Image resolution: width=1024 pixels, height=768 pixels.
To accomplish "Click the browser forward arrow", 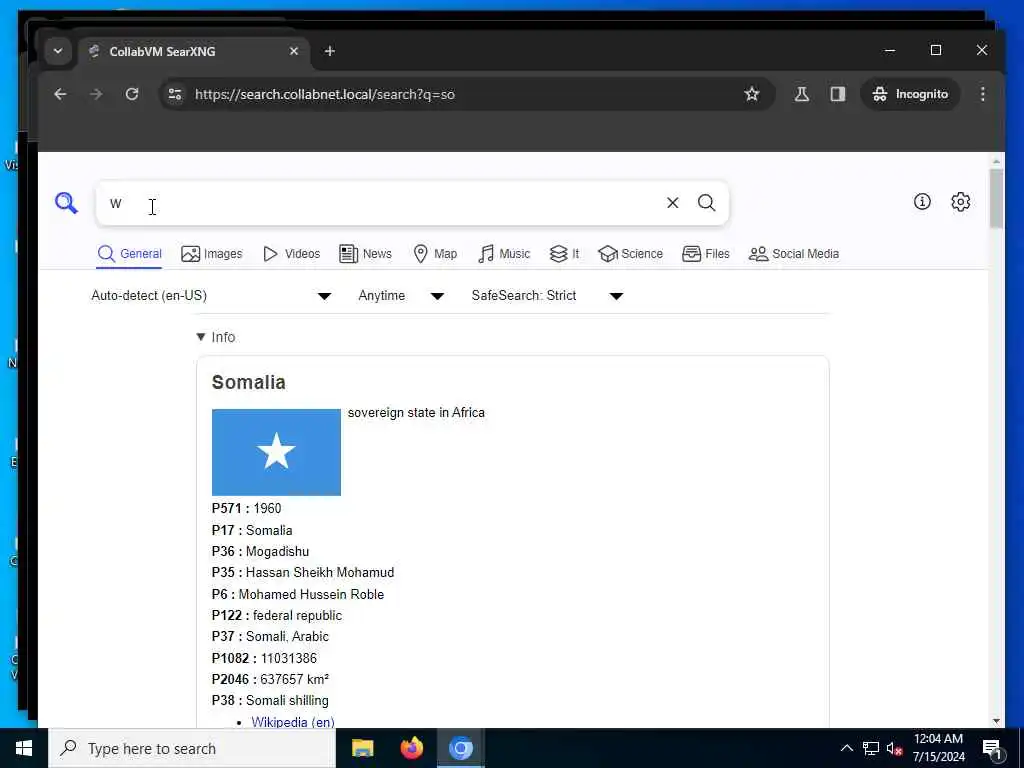I will pos(96,94).
